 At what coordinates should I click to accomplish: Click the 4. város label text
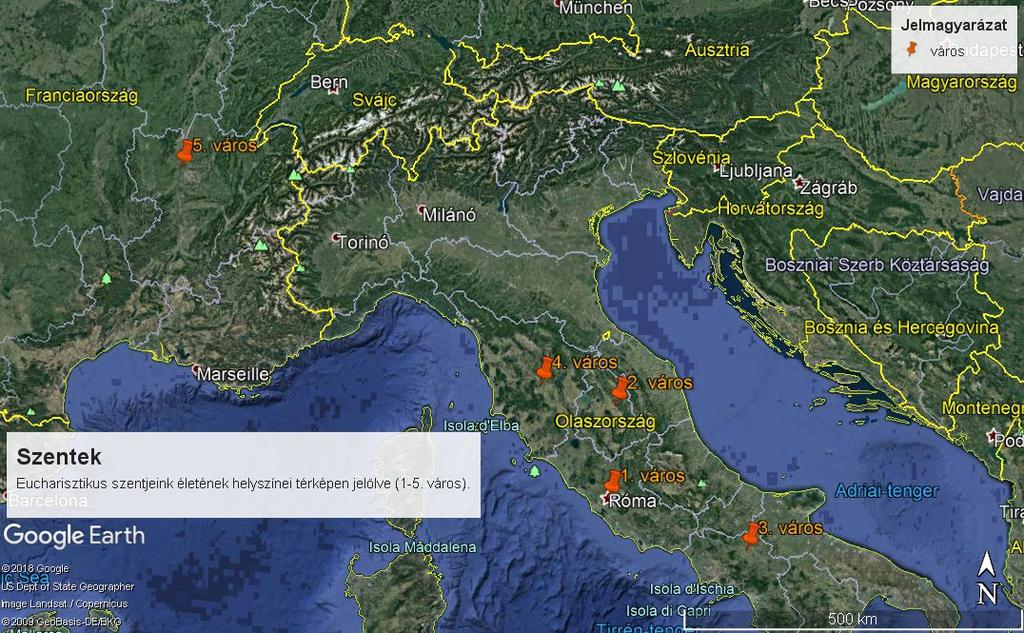(x=585, y=362)
